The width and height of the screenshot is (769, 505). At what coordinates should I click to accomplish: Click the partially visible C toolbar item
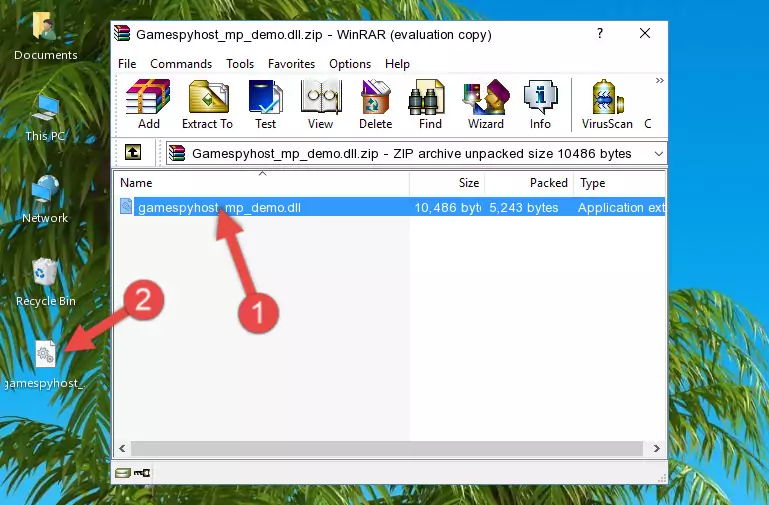[648, 124]
